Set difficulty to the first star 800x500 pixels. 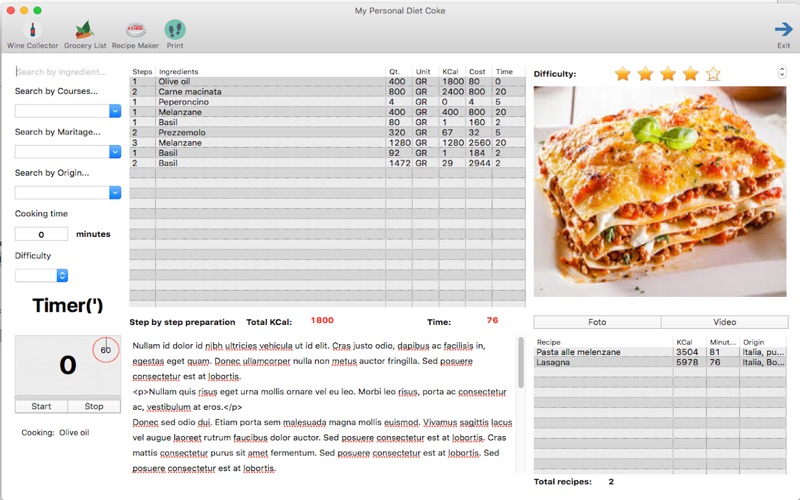pyautogui.click(x=622, y=74)
